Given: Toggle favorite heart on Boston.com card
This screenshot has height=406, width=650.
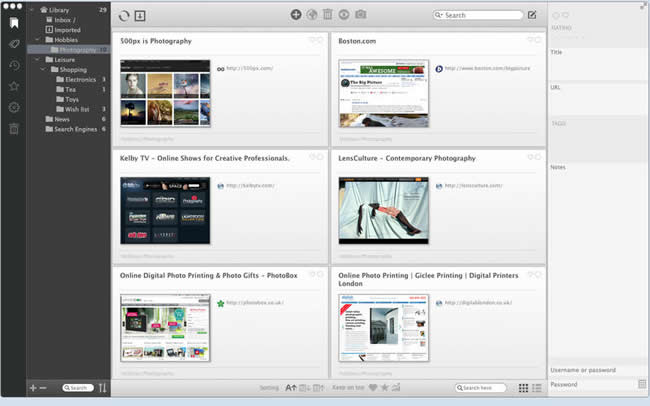Looking at the screenshot, I should point(530,41).
